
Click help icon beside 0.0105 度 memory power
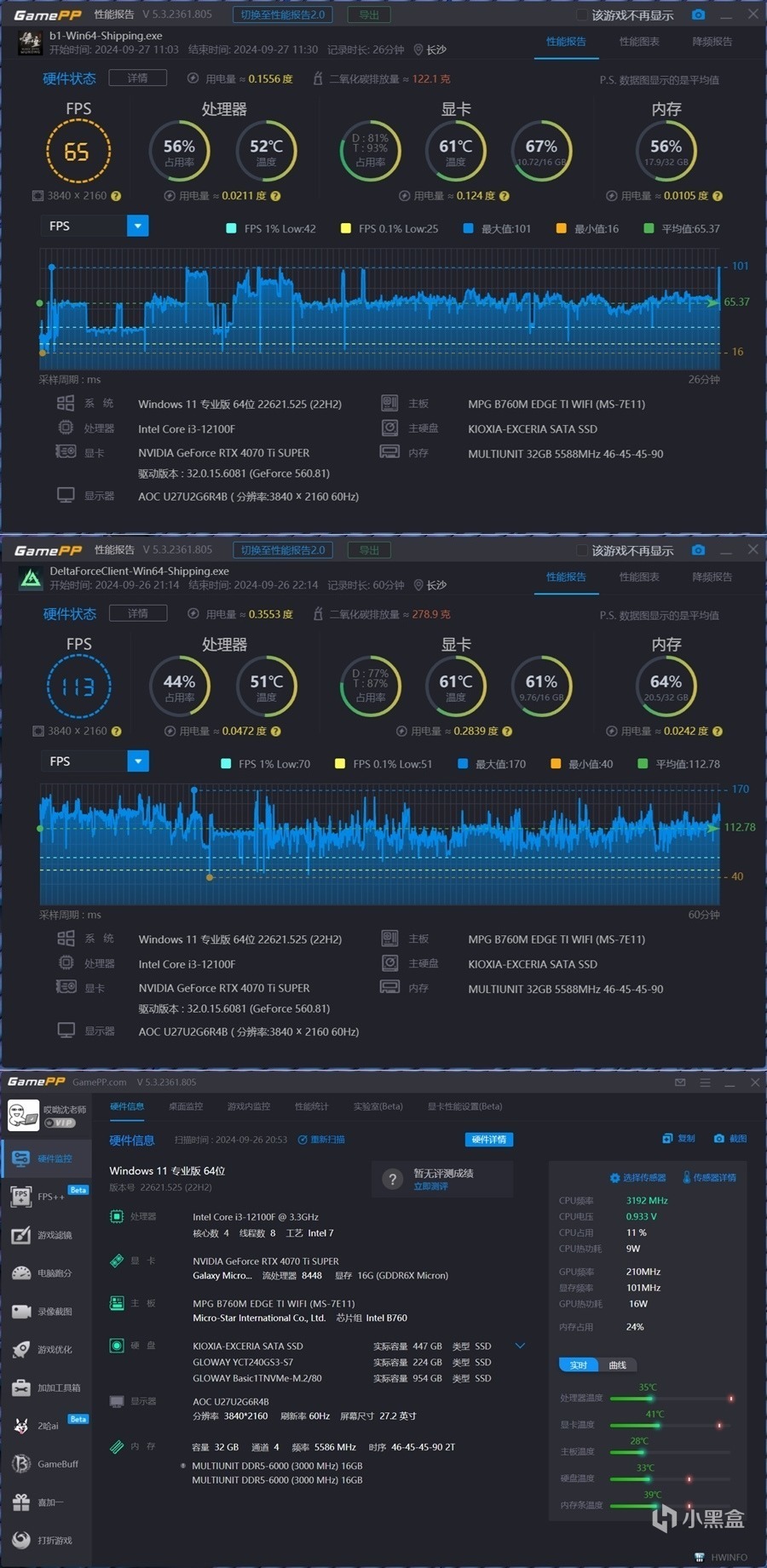pyautogui.click(x=718, y=196)
